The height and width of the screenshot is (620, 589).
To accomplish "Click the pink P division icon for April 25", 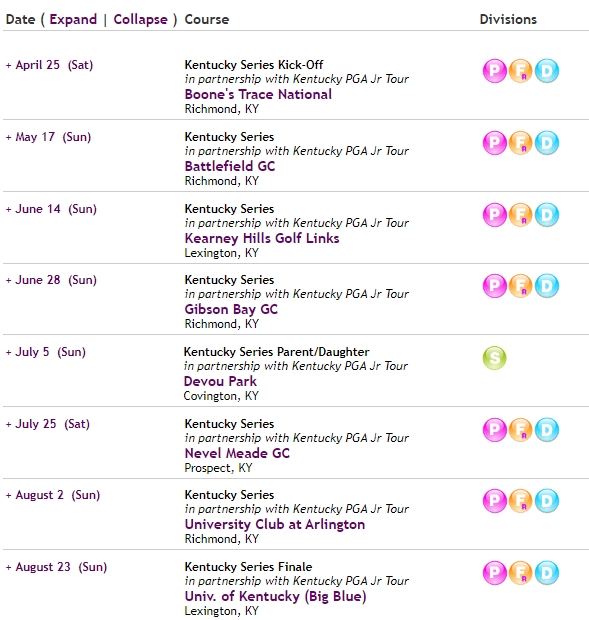I will click(x=495, y=71).
